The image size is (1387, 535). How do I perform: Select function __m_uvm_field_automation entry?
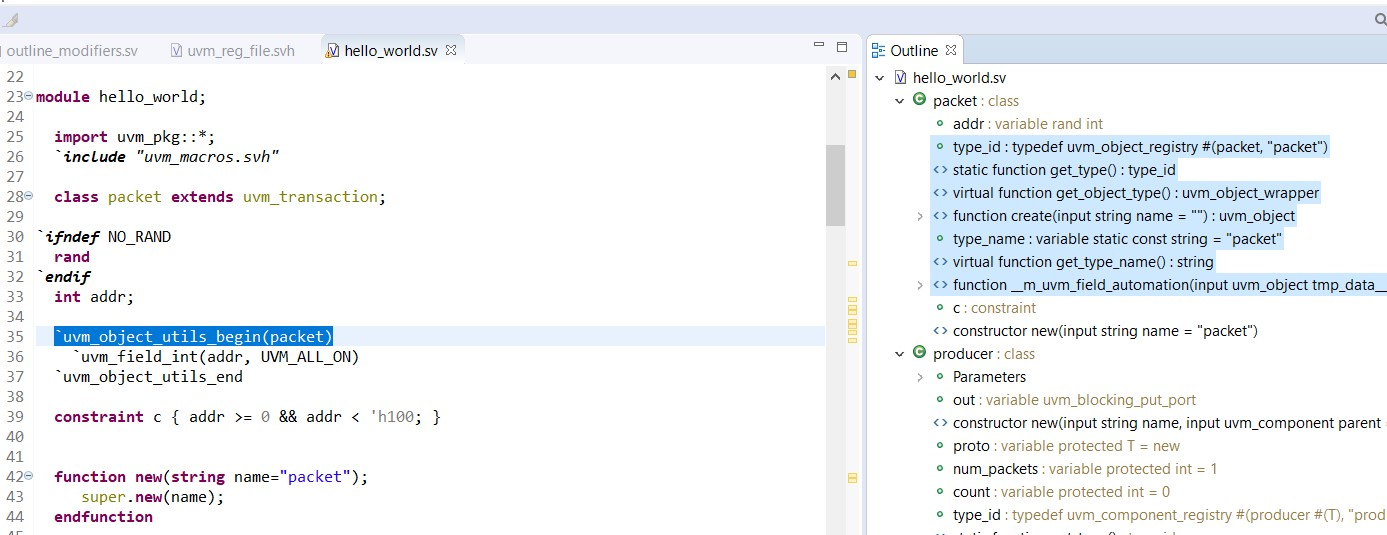click(x=1169, y=285)
